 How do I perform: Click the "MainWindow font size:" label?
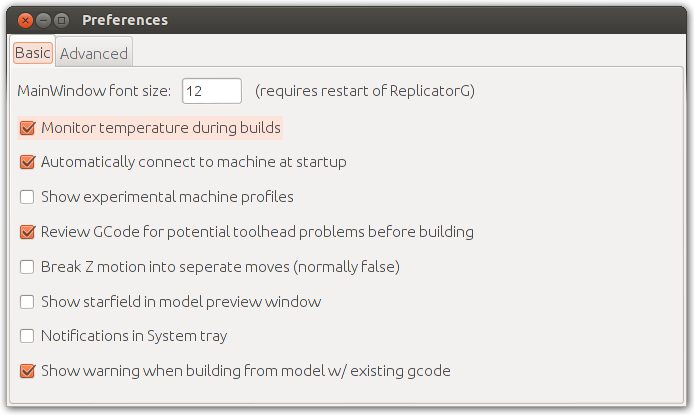pyautogui.click(x=94, y=91)
